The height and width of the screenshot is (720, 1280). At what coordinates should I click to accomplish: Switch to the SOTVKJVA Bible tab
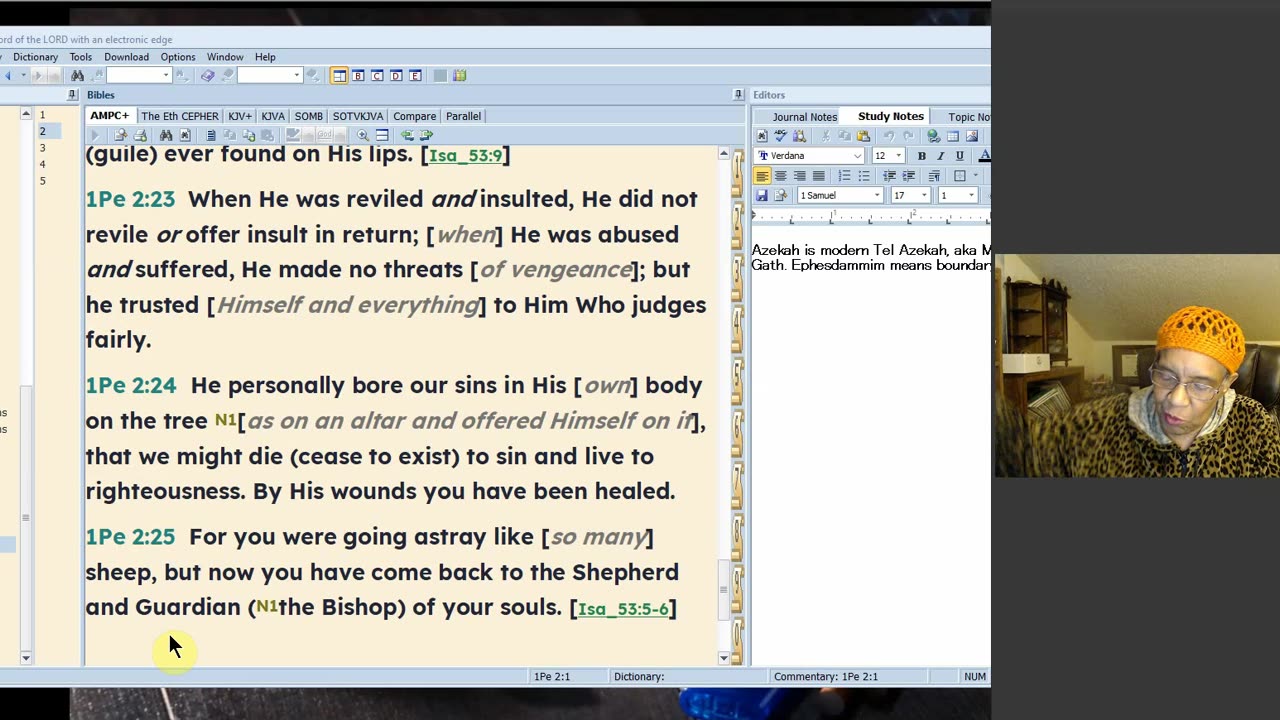[358, 116]
